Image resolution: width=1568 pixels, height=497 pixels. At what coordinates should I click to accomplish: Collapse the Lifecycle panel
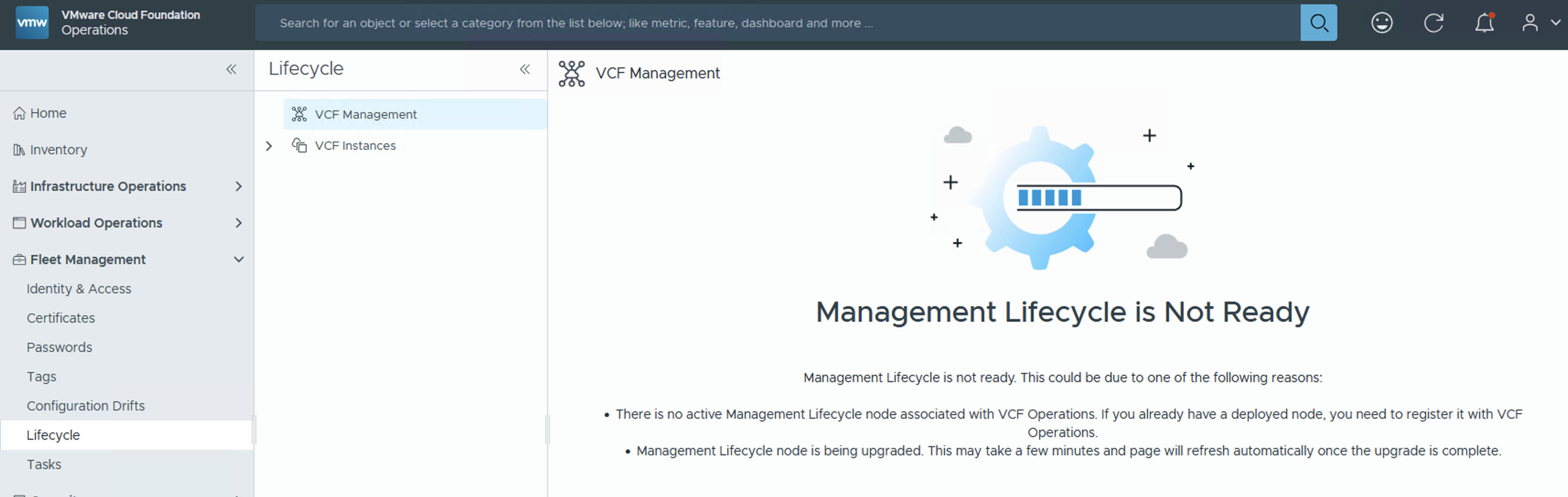click(x=525, y=70)
